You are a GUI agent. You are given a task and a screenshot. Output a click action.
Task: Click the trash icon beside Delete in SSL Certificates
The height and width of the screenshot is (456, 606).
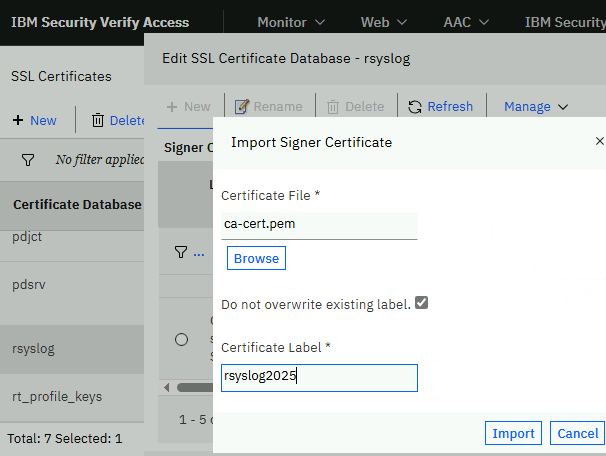tap(98, 120)
